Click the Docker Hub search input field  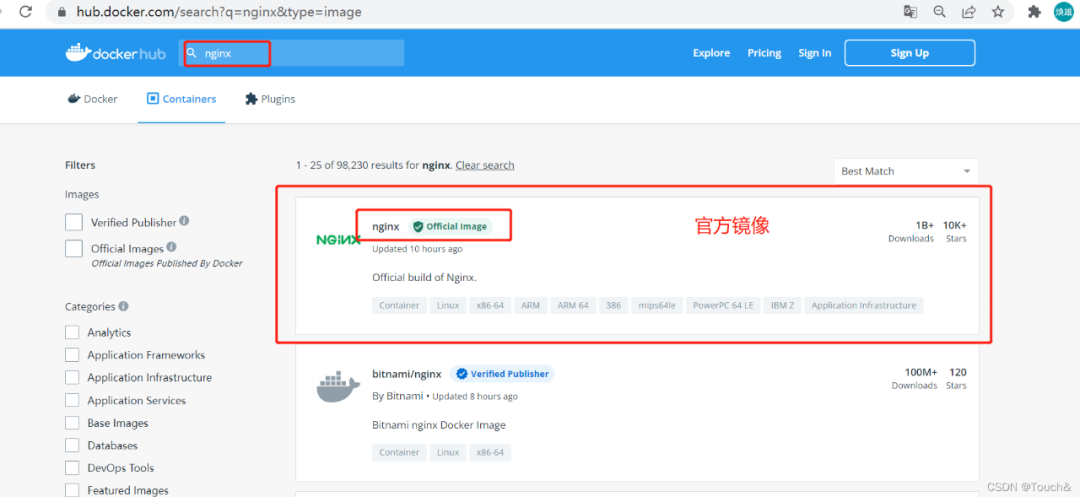click(x=291, y=53)
